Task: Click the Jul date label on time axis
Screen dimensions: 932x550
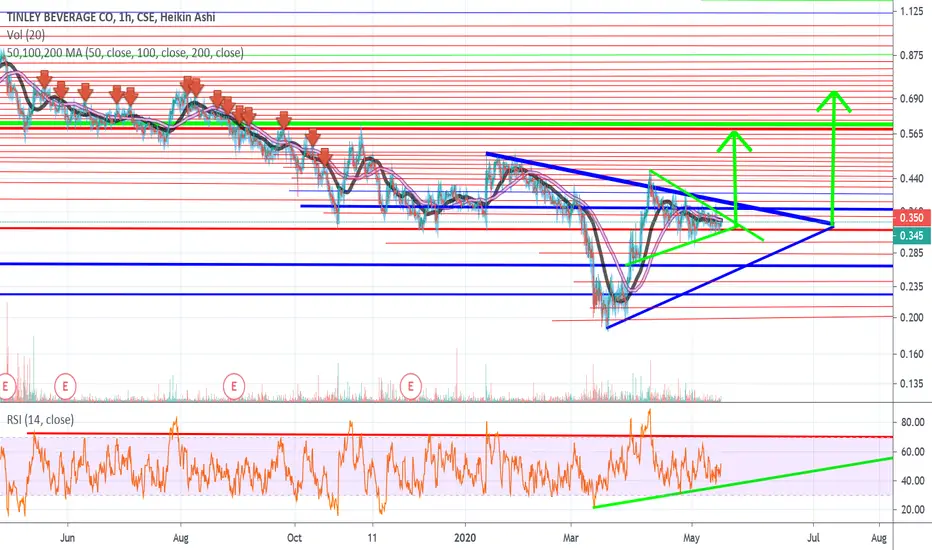Action: [813, 538]
